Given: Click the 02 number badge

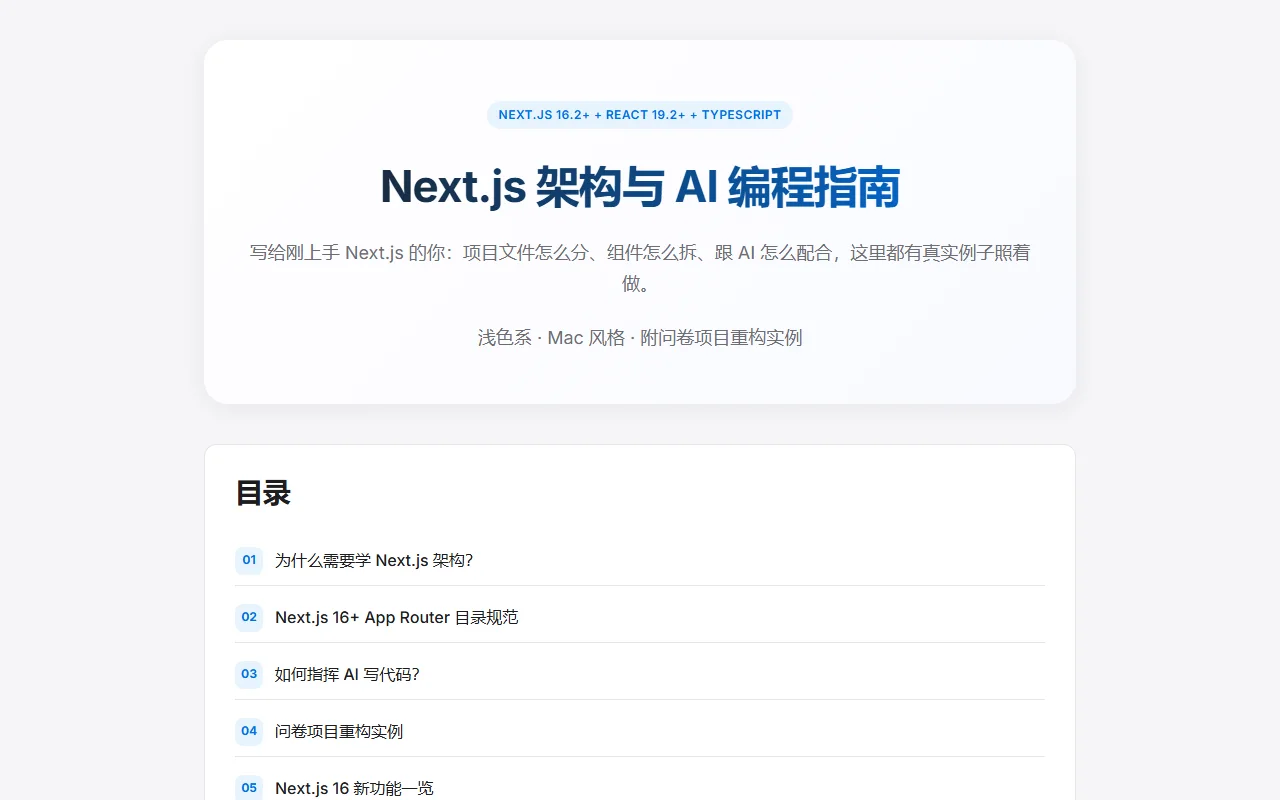Looking at the screenshot, I should [x=249, y=617].
